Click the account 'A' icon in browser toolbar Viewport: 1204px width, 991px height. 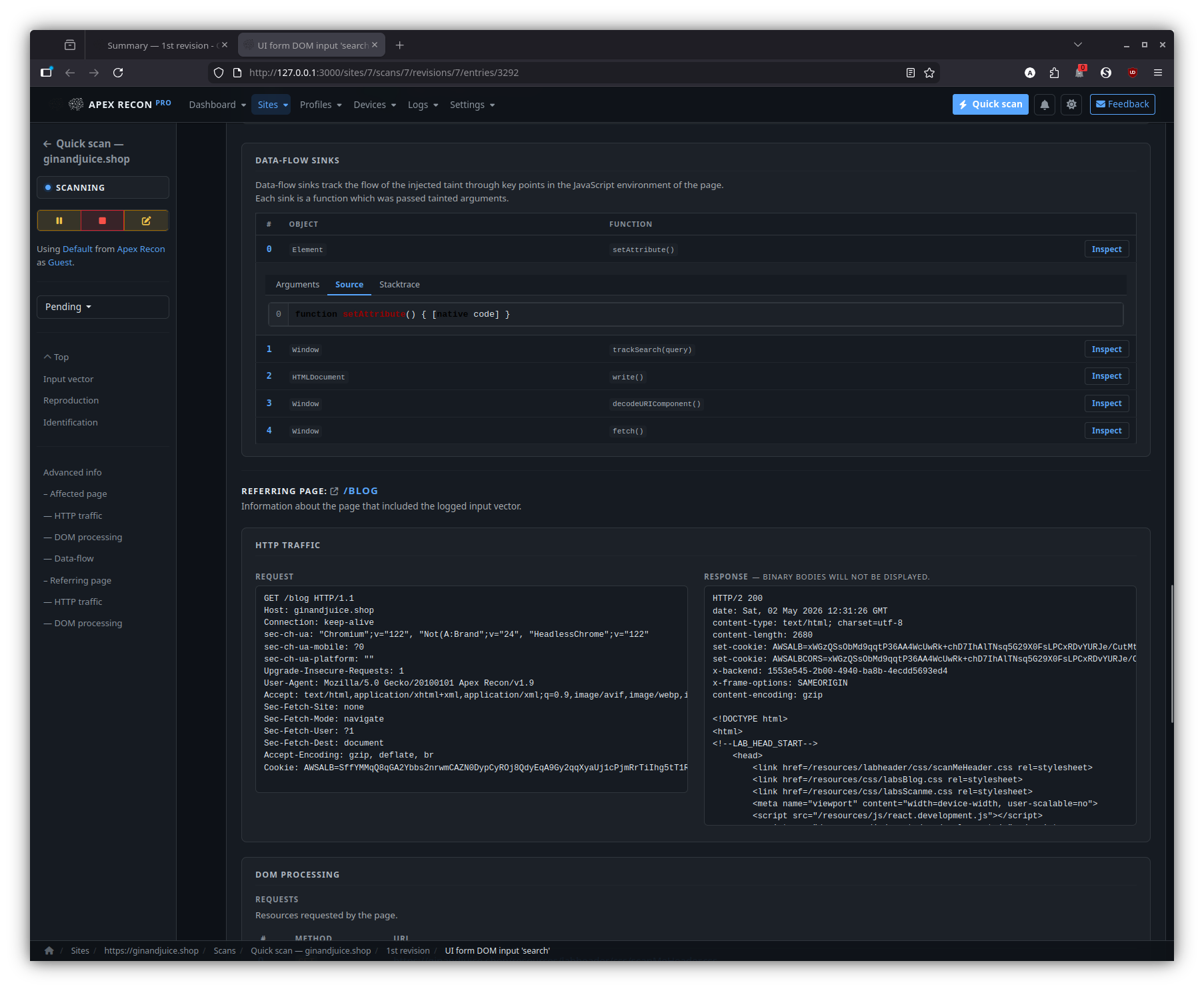coord(1030,73)
